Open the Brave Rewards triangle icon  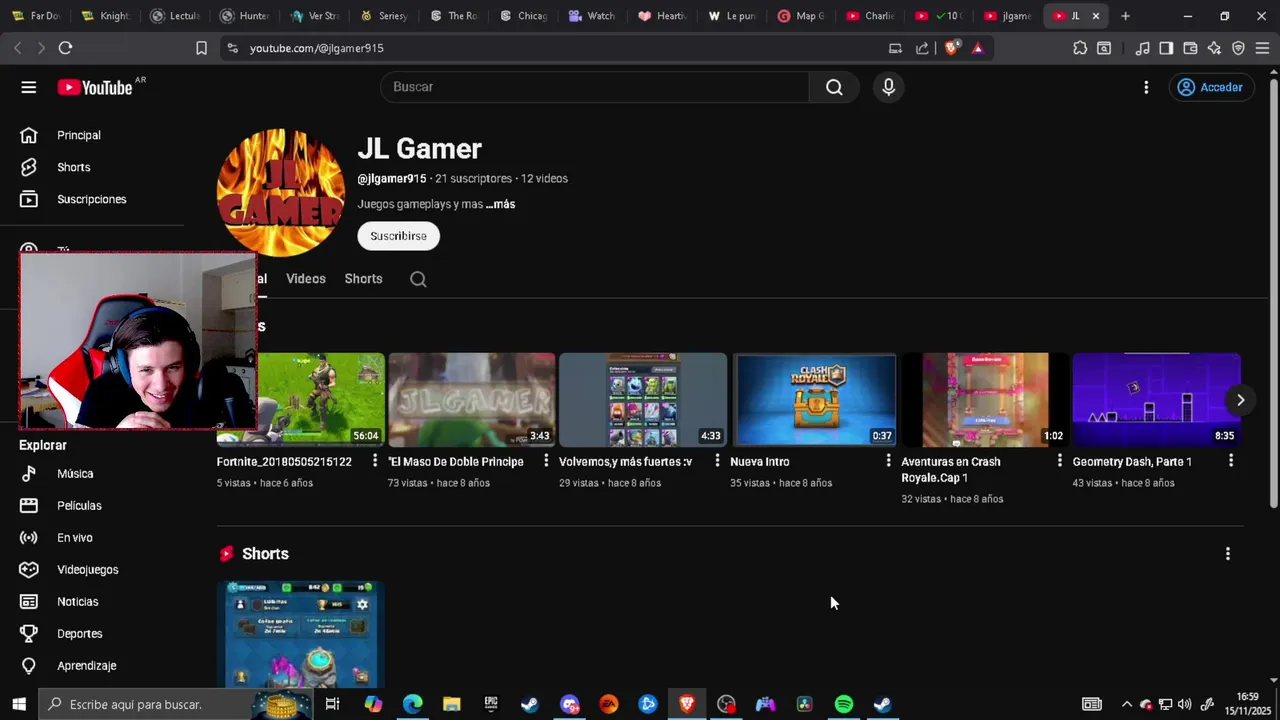point(977,48)
